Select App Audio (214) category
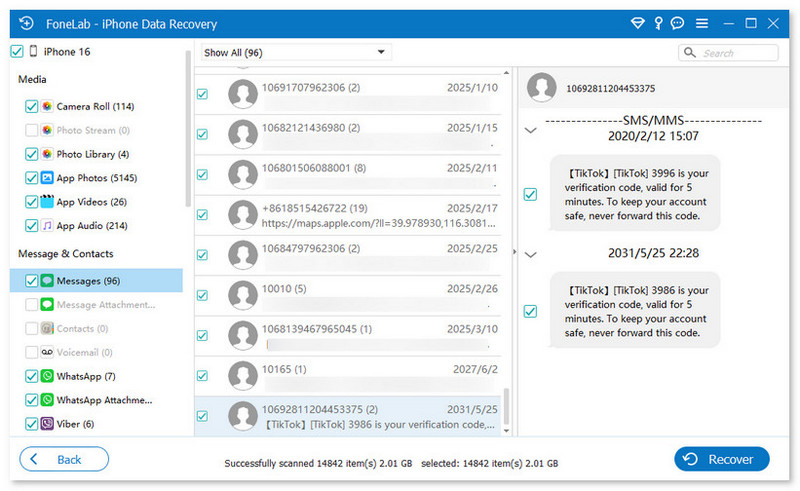 [92, 226]
